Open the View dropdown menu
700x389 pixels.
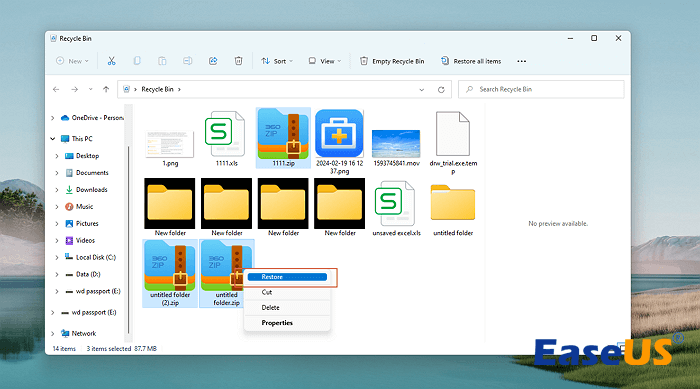pos(325,61)
